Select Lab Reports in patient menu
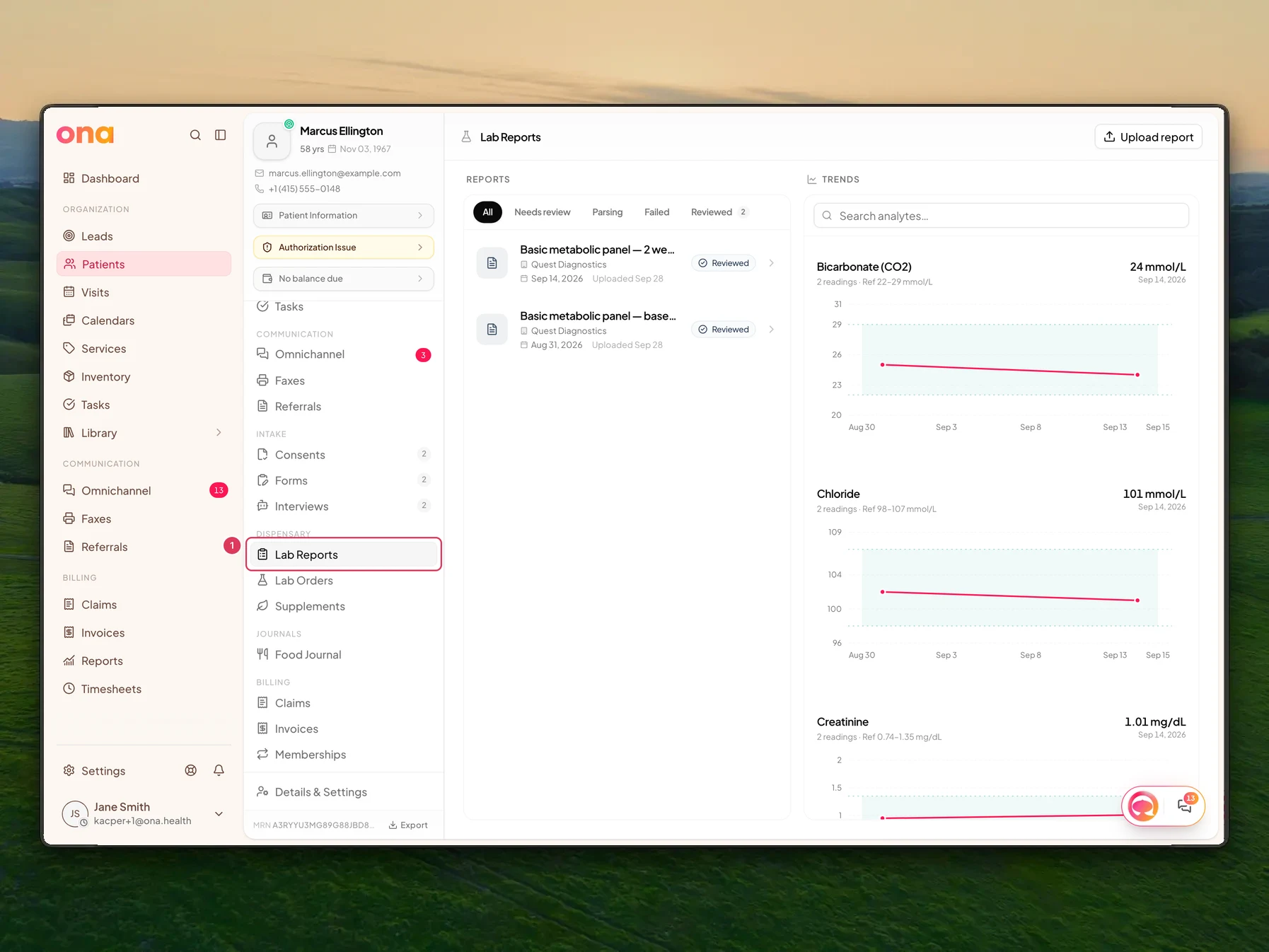The image size is (1269, 952). 344,555
